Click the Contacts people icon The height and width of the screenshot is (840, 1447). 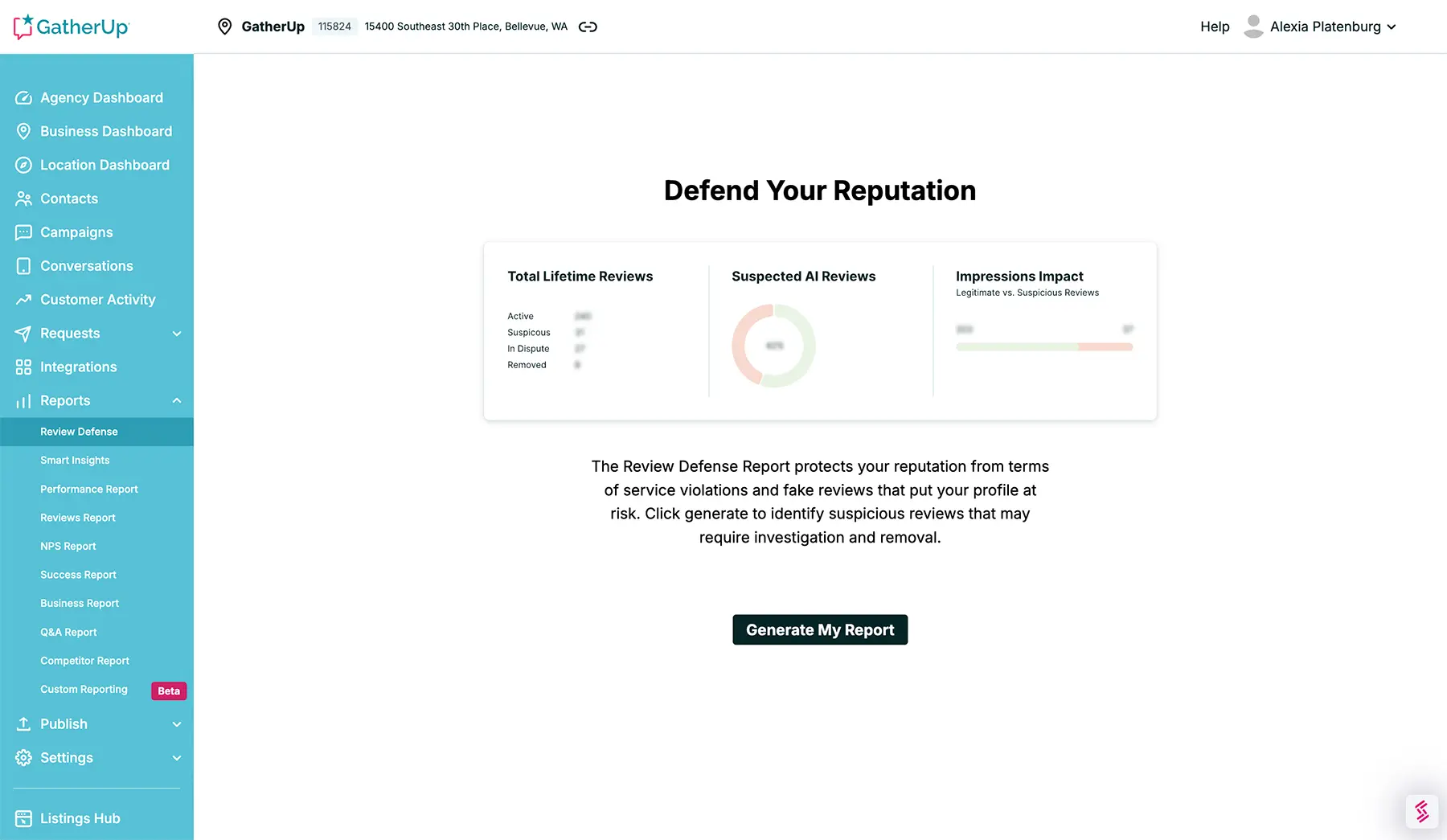pyautogui.click(x=23, y=199)
